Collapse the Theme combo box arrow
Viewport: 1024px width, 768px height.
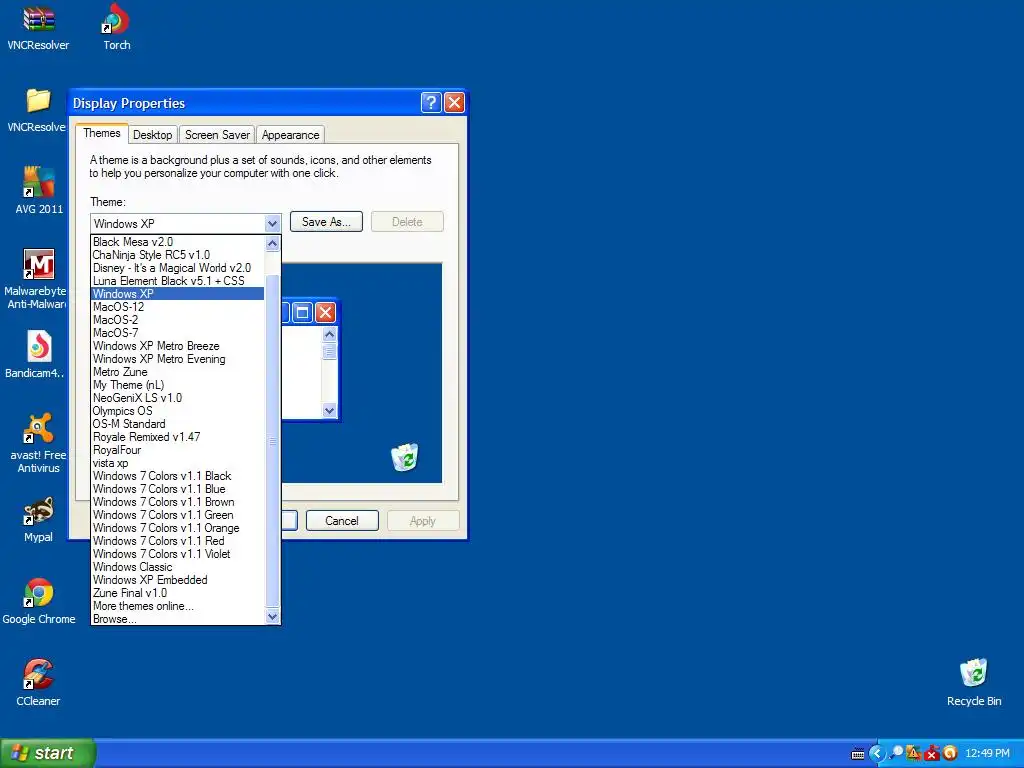(x=272, y=223)
